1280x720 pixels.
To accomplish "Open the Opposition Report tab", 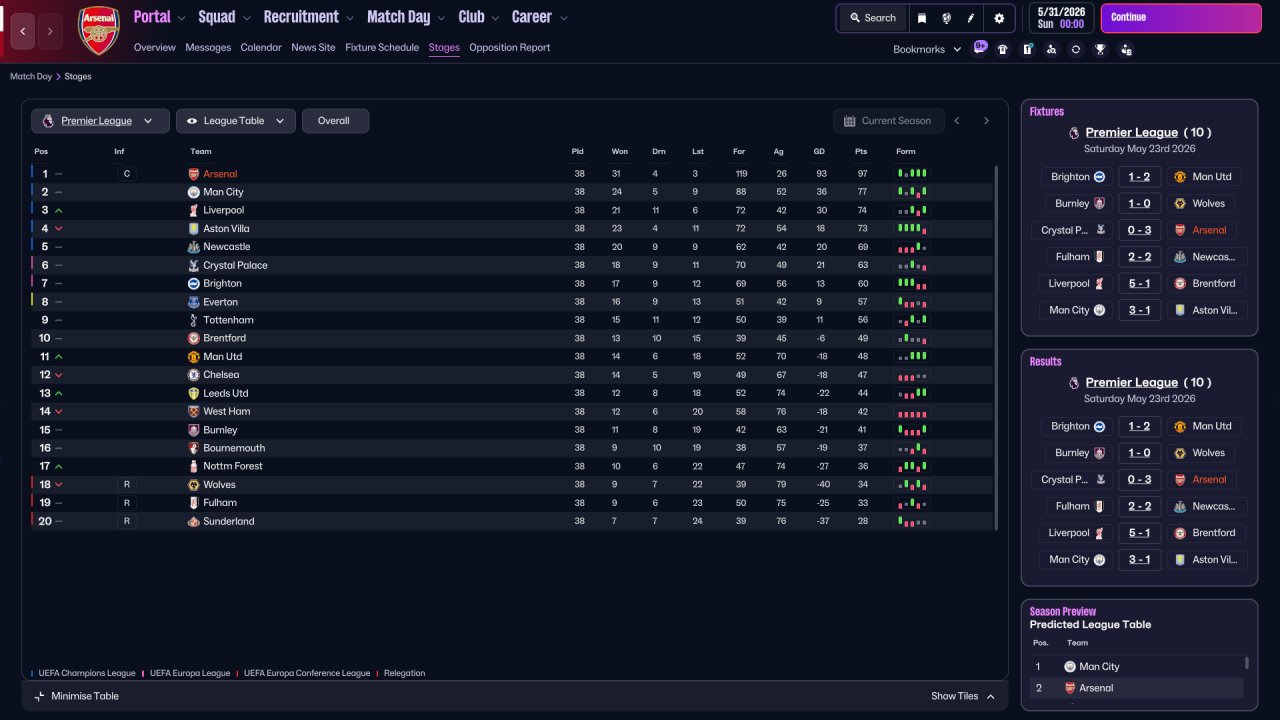I will pos(509,47).
